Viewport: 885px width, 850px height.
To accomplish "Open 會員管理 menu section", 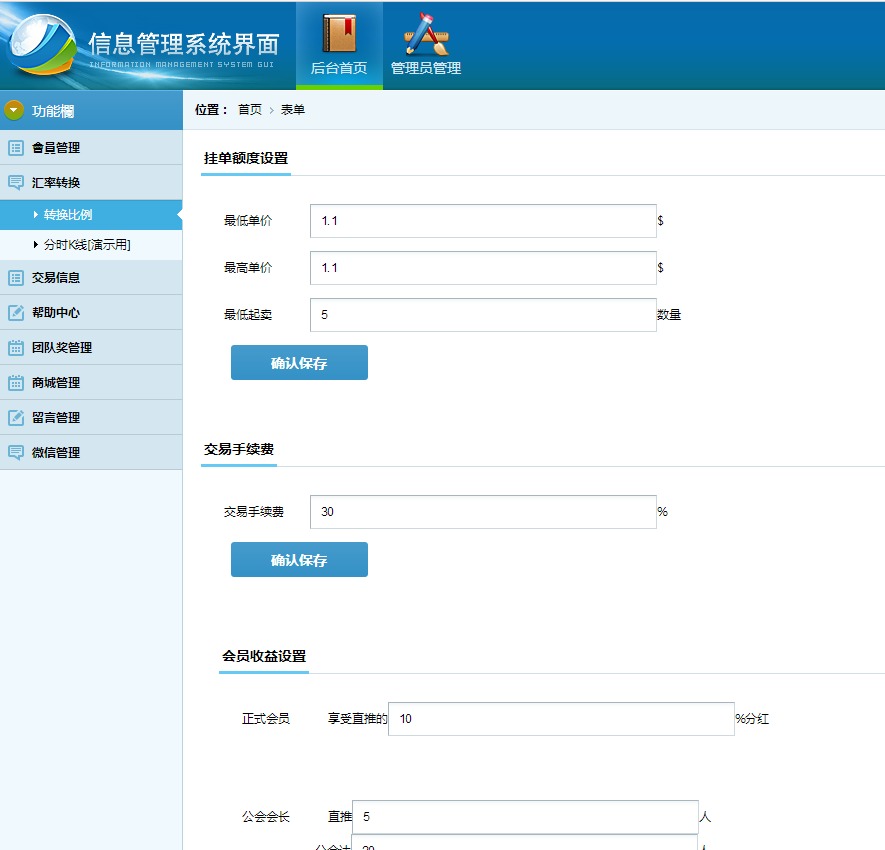I will pyautogui.click(x=91, y=148).
